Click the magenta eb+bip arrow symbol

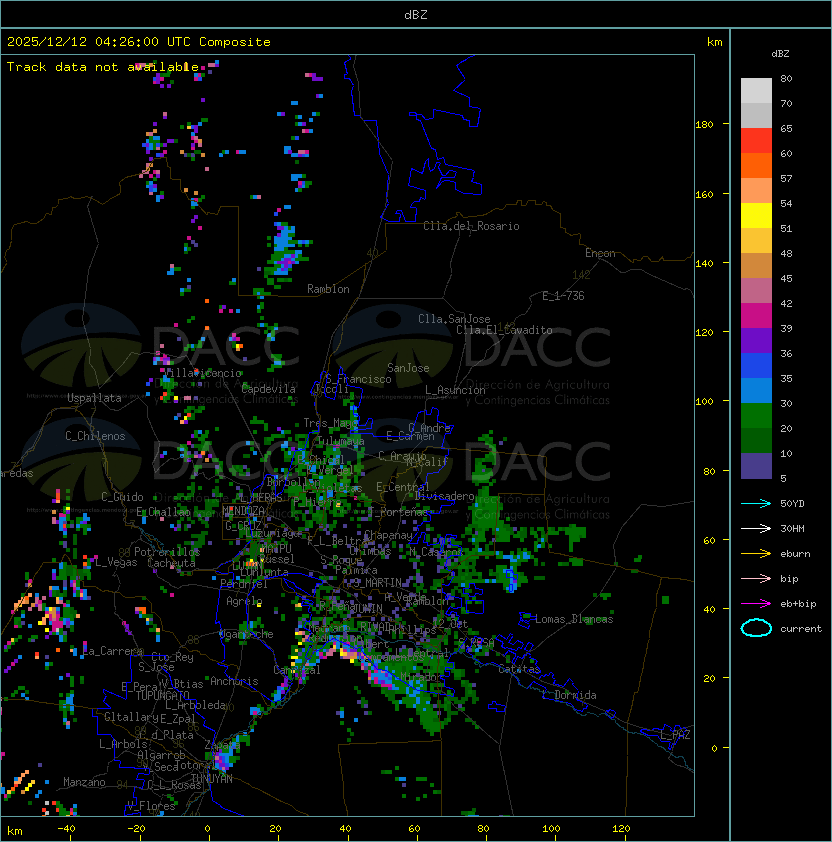click(x=756, y=604)
